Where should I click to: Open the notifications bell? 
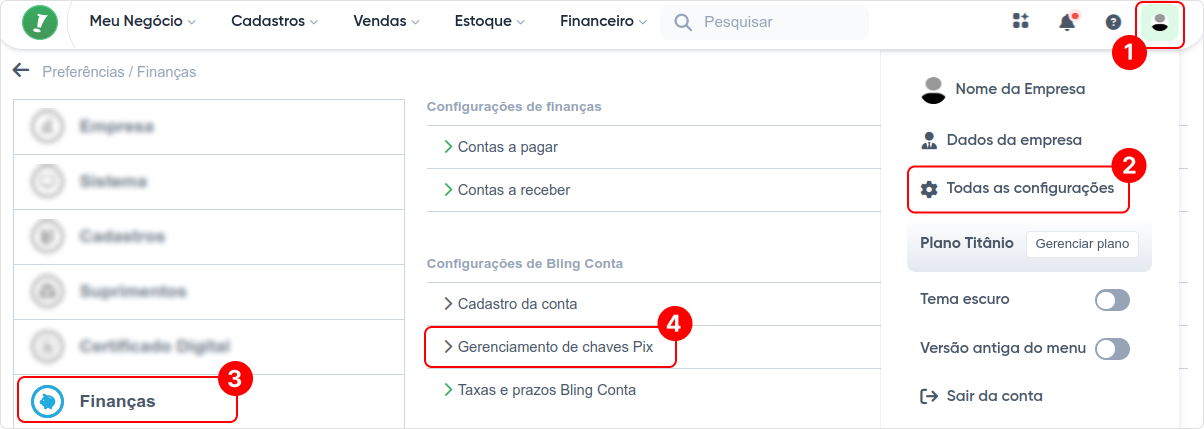tap(1067, 22)
